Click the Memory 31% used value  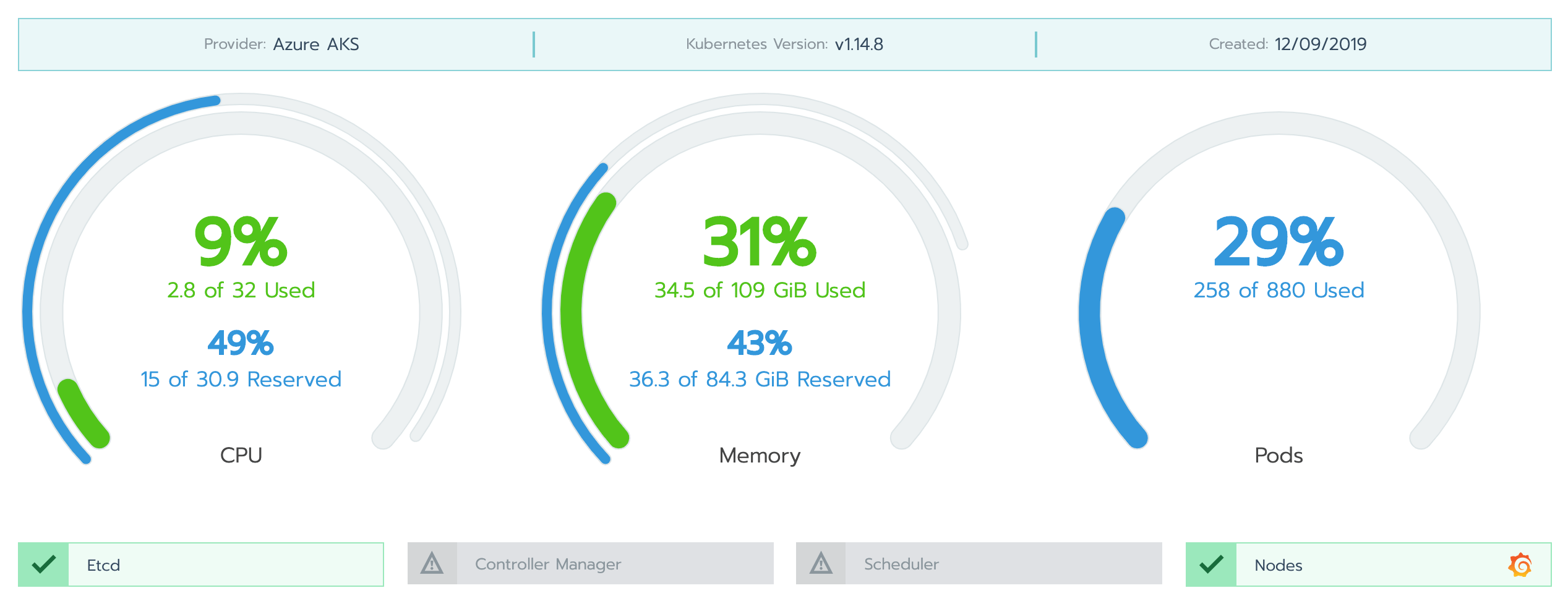click(760, 242)
